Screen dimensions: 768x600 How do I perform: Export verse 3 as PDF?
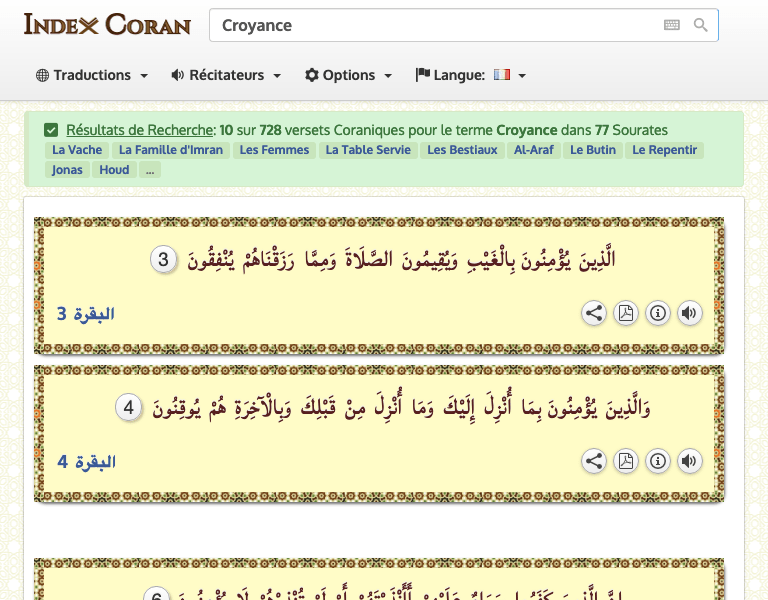pyautogui.click(x=626, y=313)
